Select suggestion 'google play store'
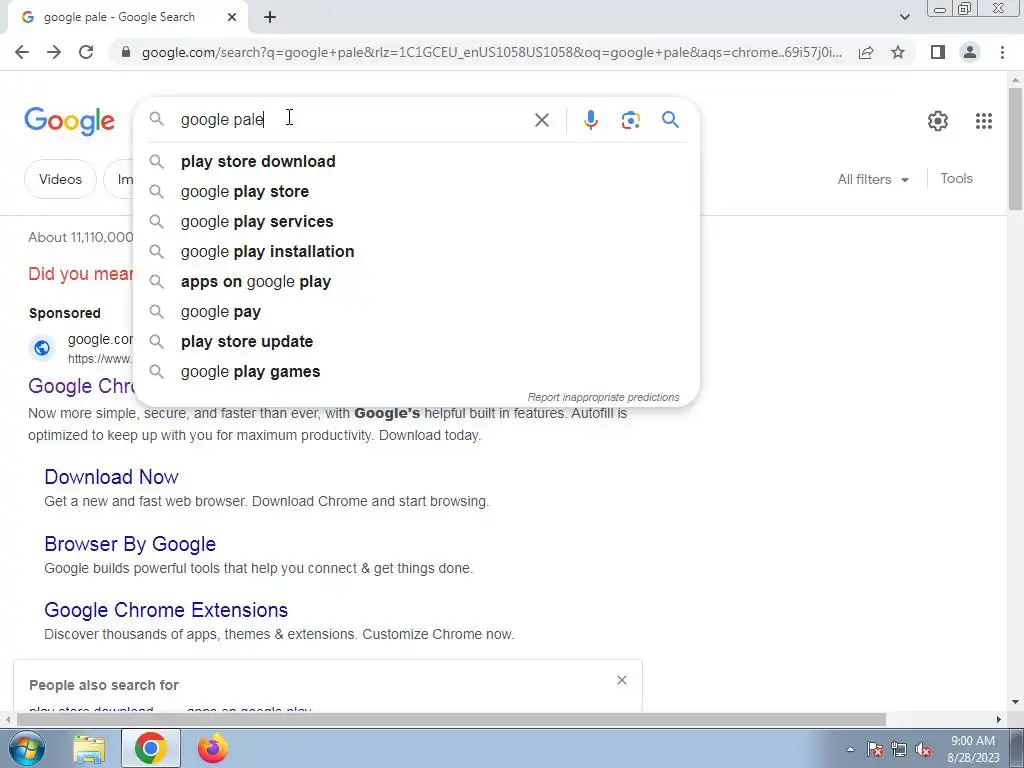This screenshot has width=1024, height=768. coord(417,191)
